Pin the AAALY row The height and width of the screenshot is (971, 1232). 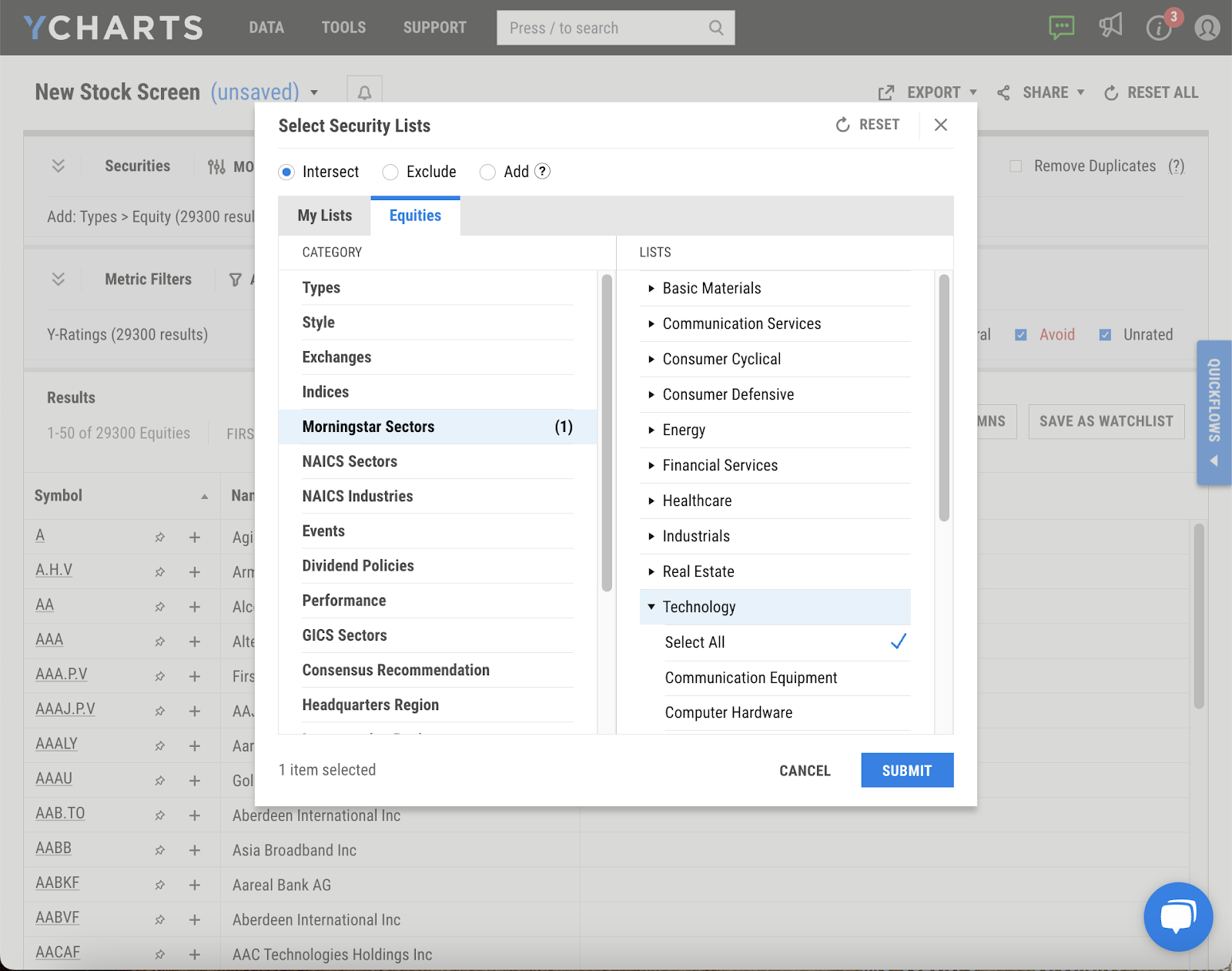159,745
